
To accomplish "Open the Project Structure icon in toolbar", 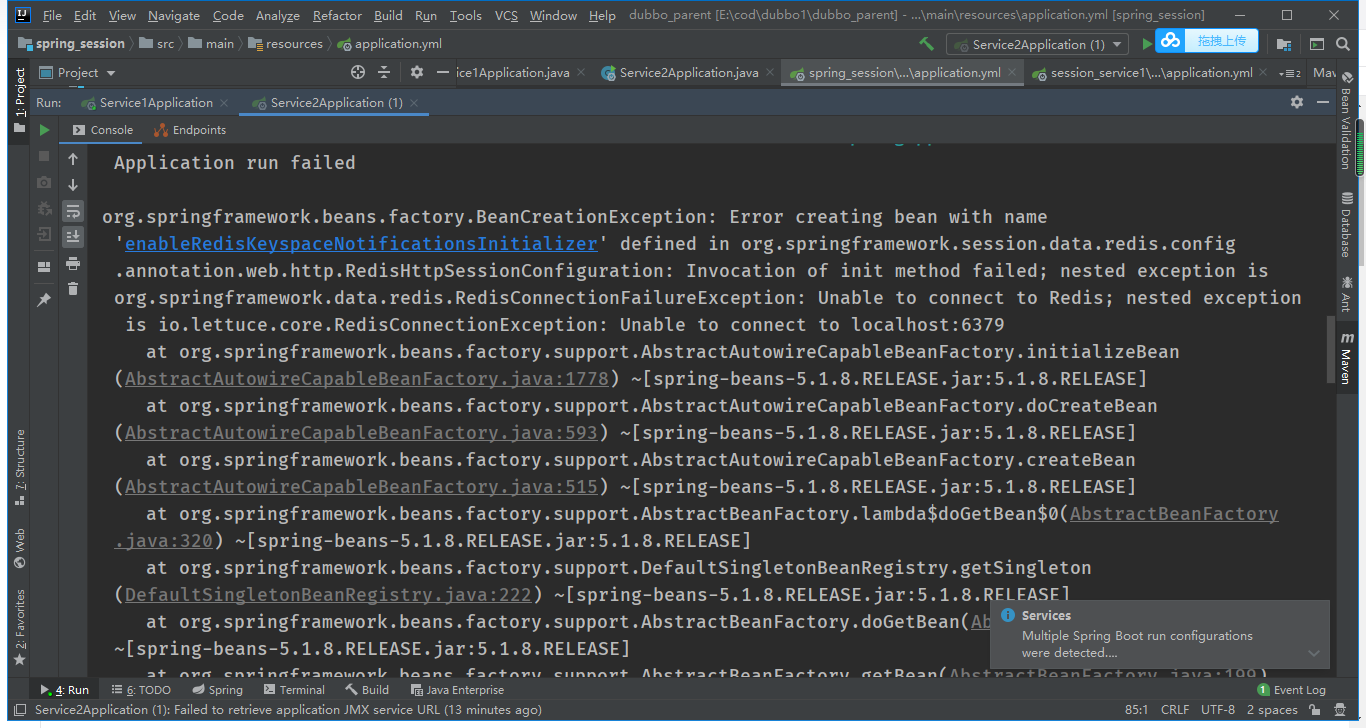I will pos(1283,44).
